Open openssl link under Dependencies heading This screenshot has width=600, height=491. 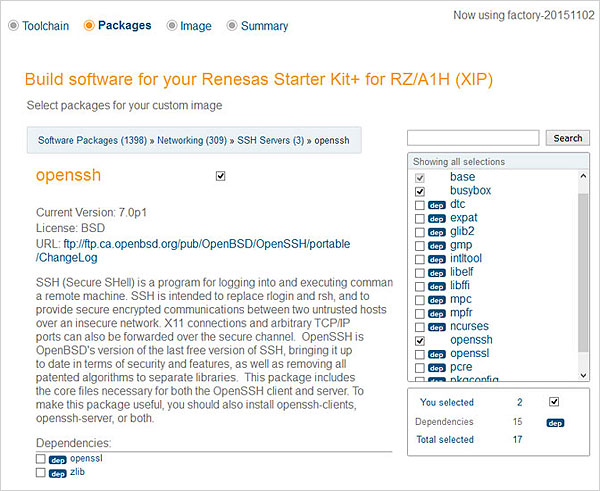coord(86,458)
